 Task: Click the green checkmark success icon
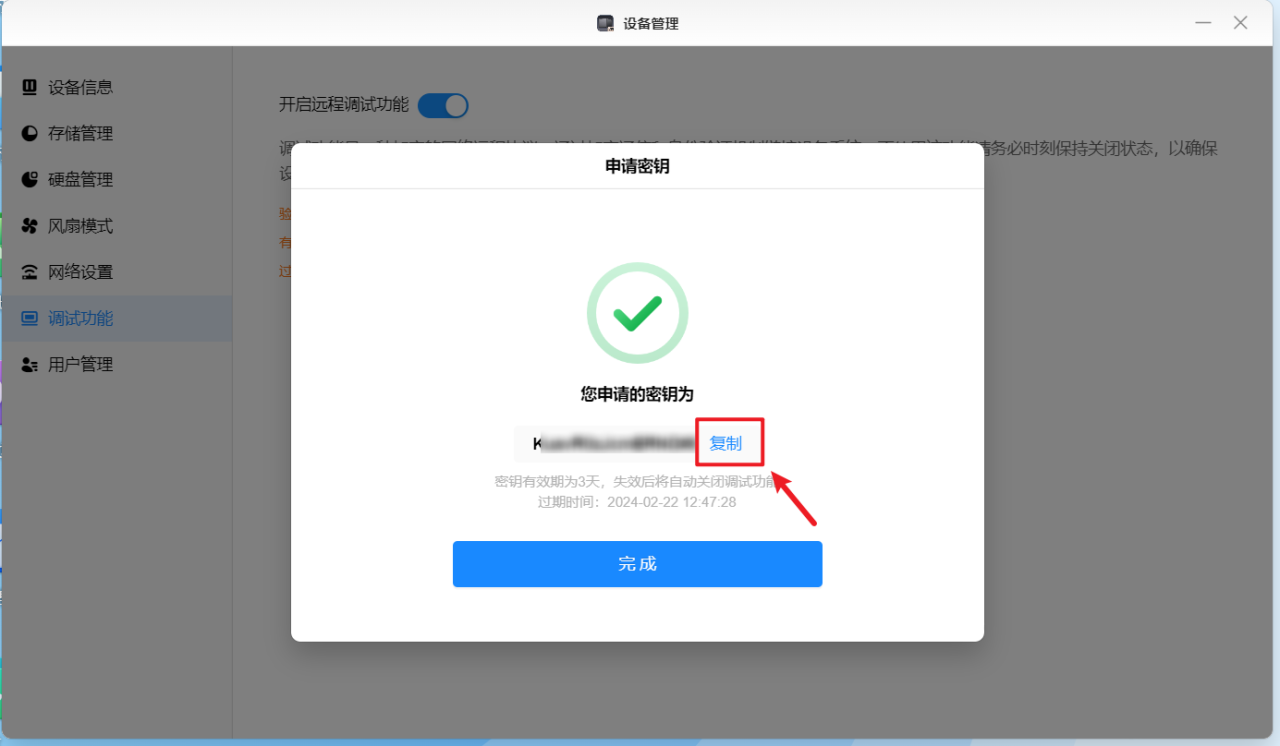pos(637,313)
